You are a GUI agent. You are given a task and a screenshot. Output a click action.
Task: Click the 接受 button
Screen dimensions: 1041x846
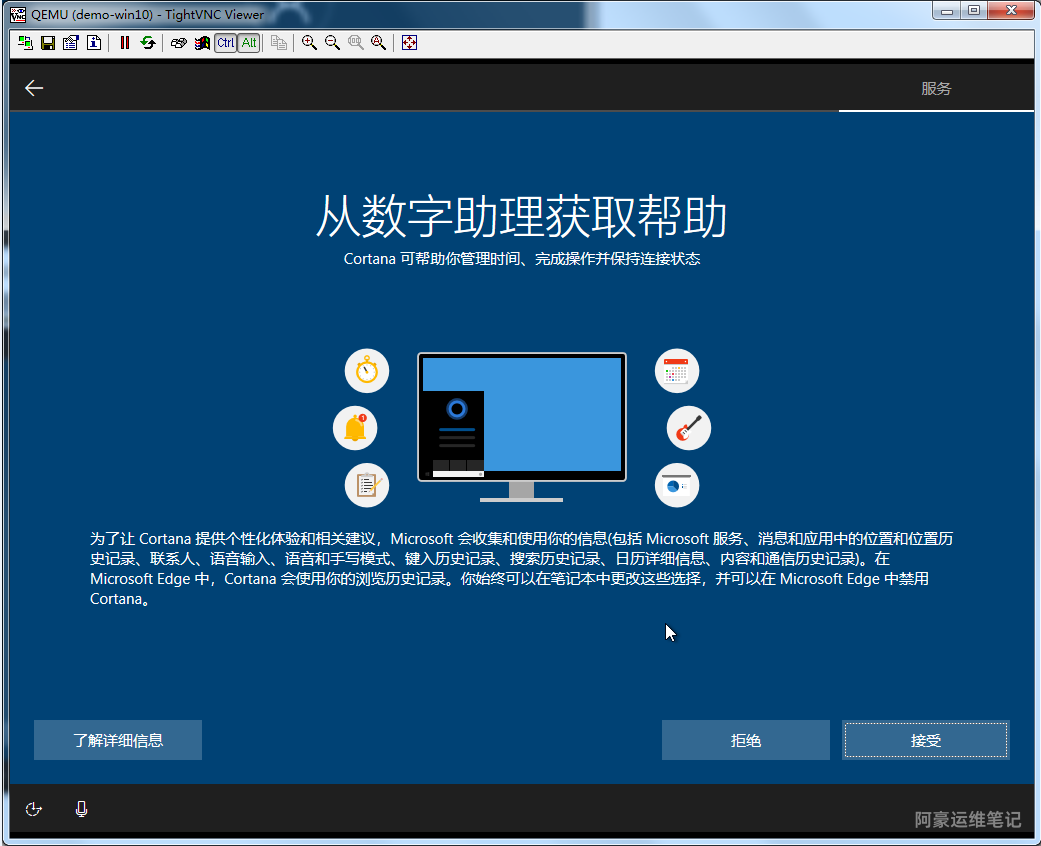coord(925,740)
